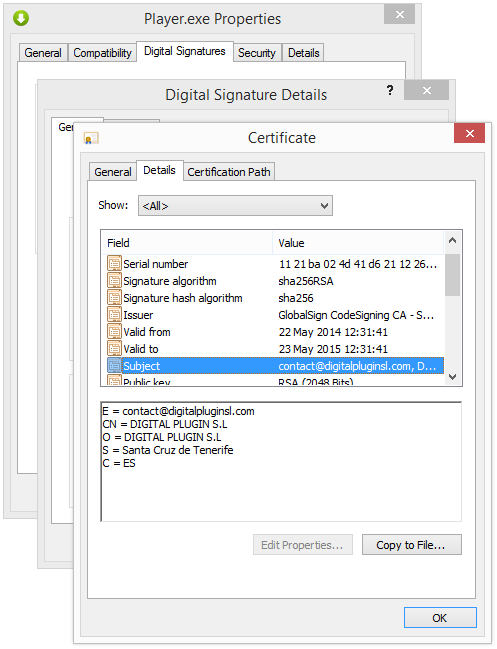The image size is (497, 649).
Task: Open Details tab in Player.exe Properties
Action: coord(303,53)
